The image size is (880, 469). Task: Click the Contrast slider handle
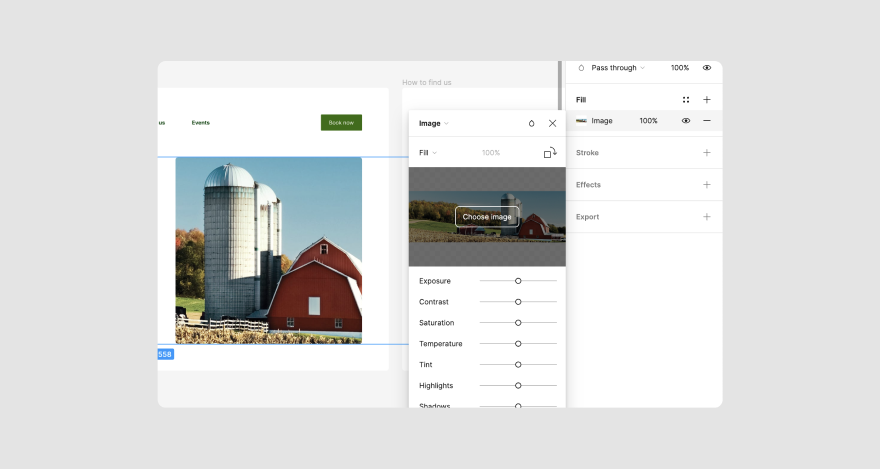pos(518,302)
